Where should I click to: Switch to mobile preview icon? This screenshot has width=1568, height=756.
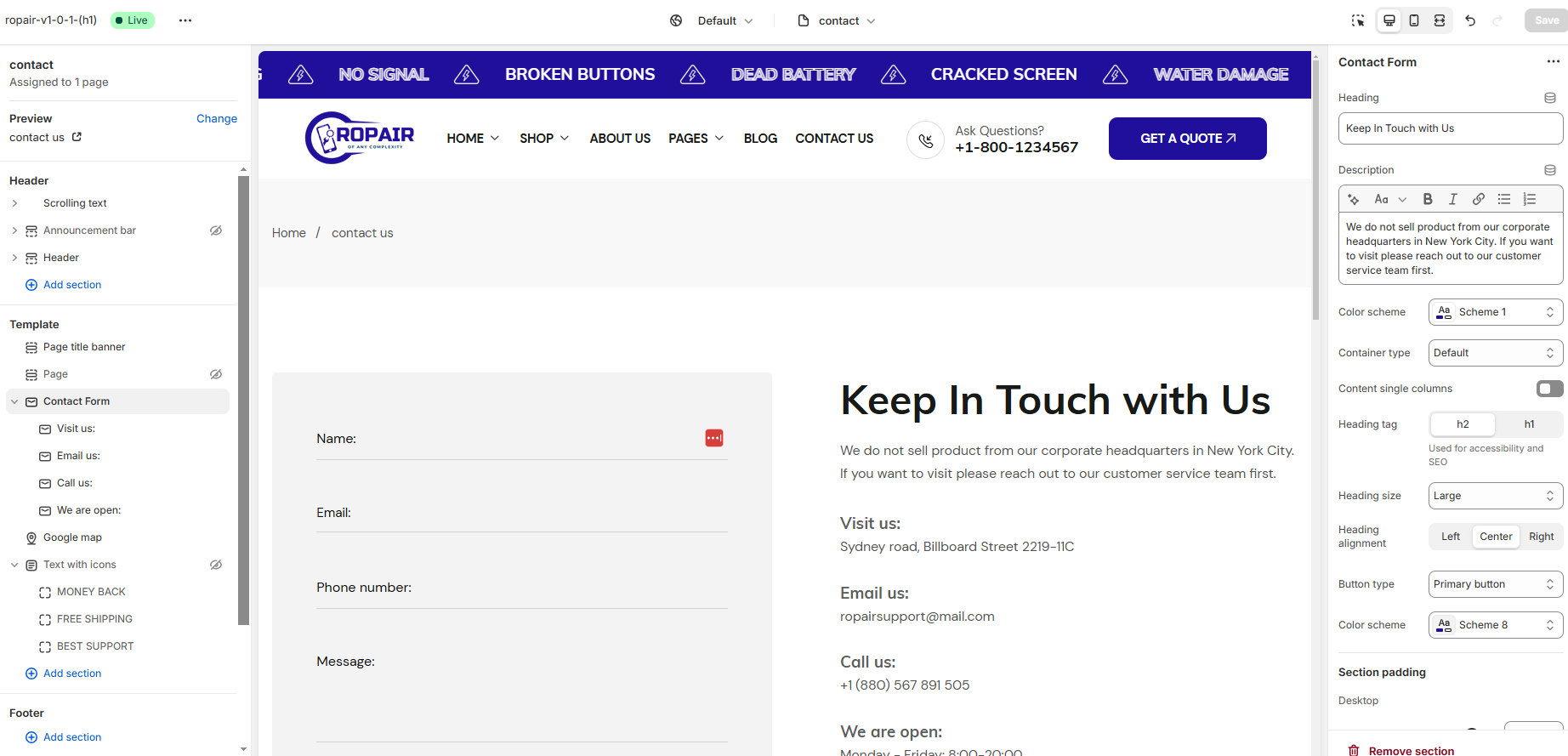[x=1414, y=20]
